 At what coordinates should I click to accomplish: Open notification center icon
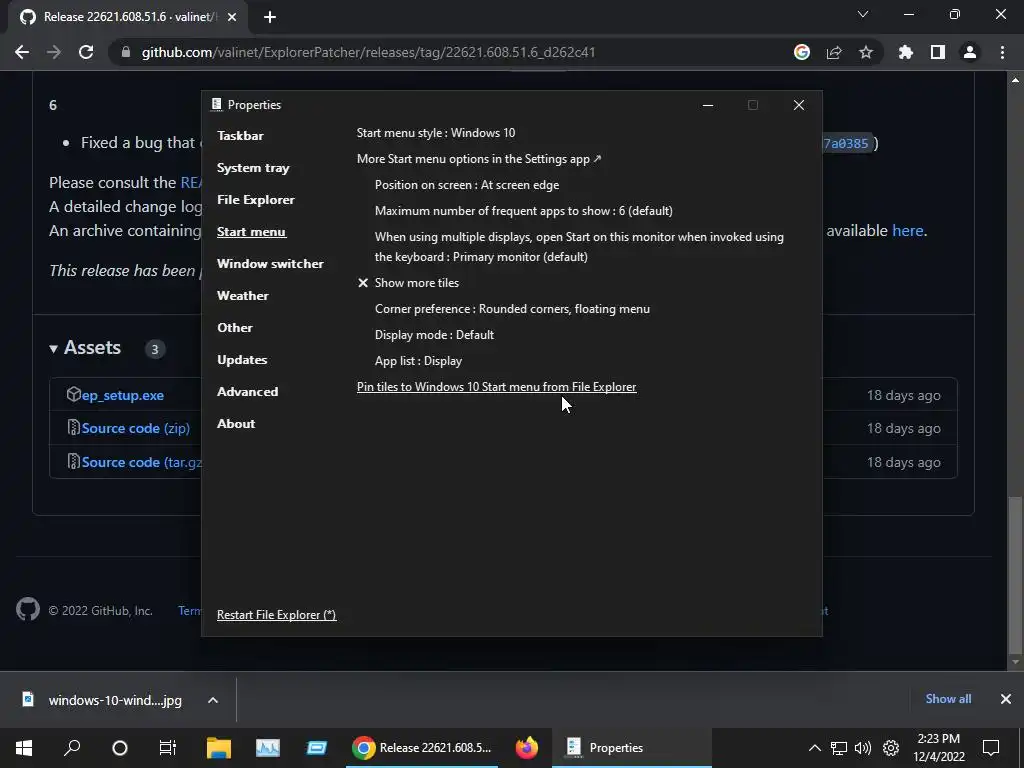coord(991,748)
